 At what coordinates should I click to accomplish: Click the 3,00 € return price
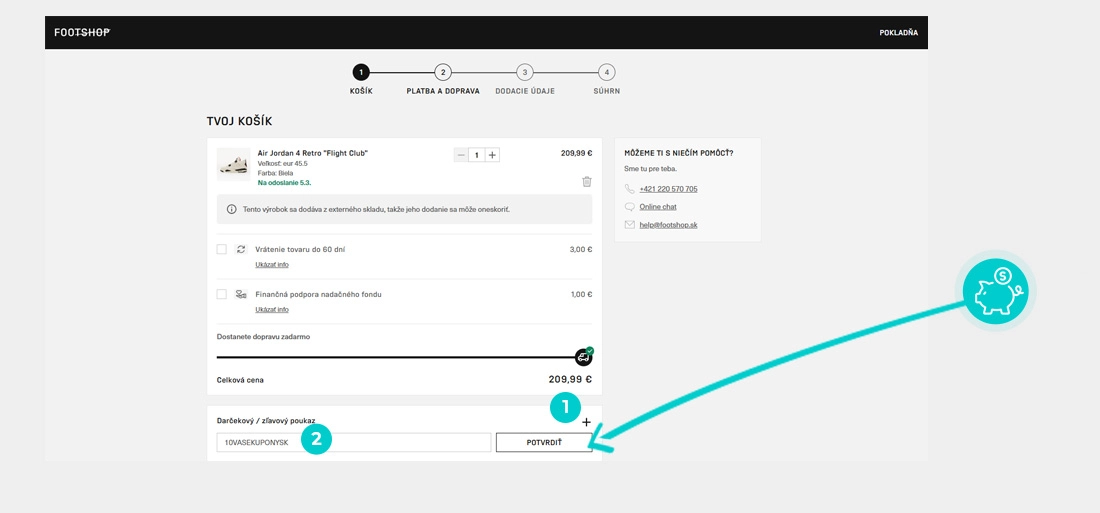pyautogui.click(x=581, y=249)
